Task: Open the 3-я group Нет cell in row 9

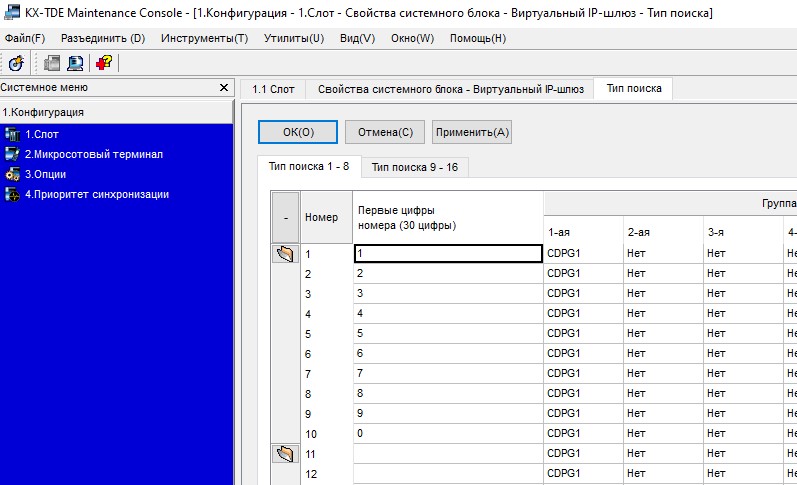Action: point(743,413)
